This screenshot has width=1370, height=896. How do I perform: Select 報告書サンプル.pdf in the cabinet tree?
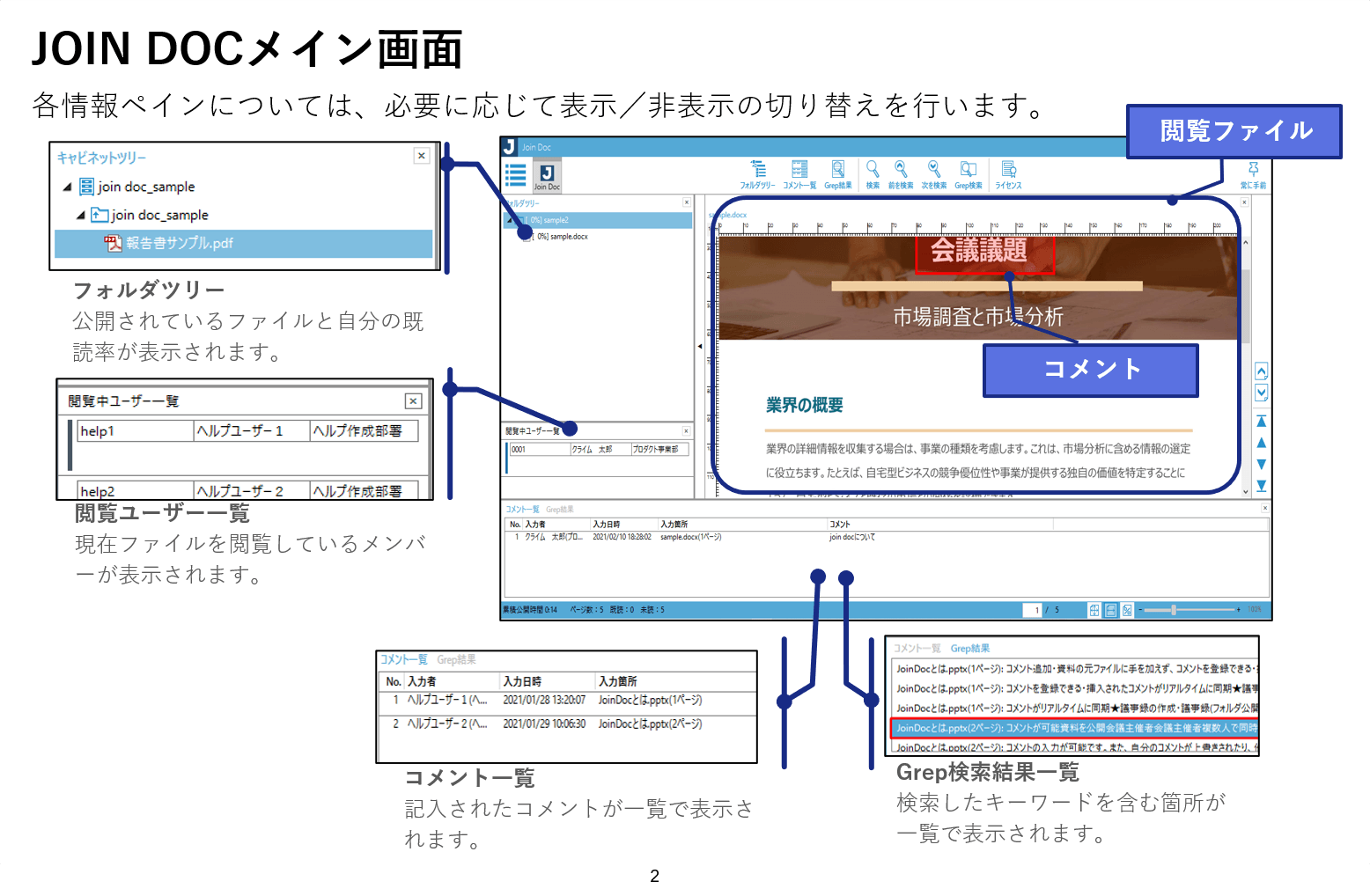click(x=179, y=243)
